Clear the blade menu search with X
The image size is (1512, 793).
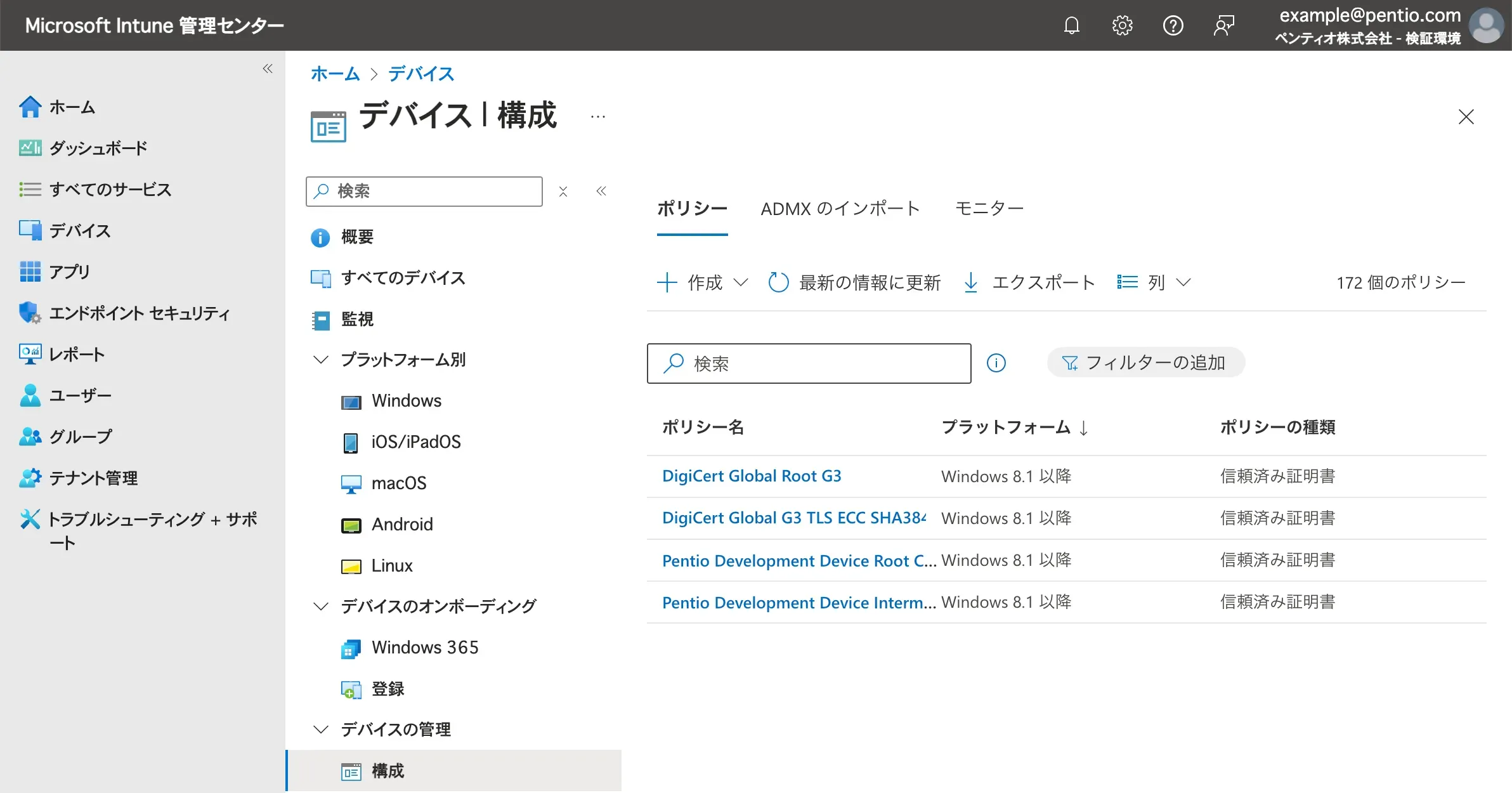click(x=563, y=192)
